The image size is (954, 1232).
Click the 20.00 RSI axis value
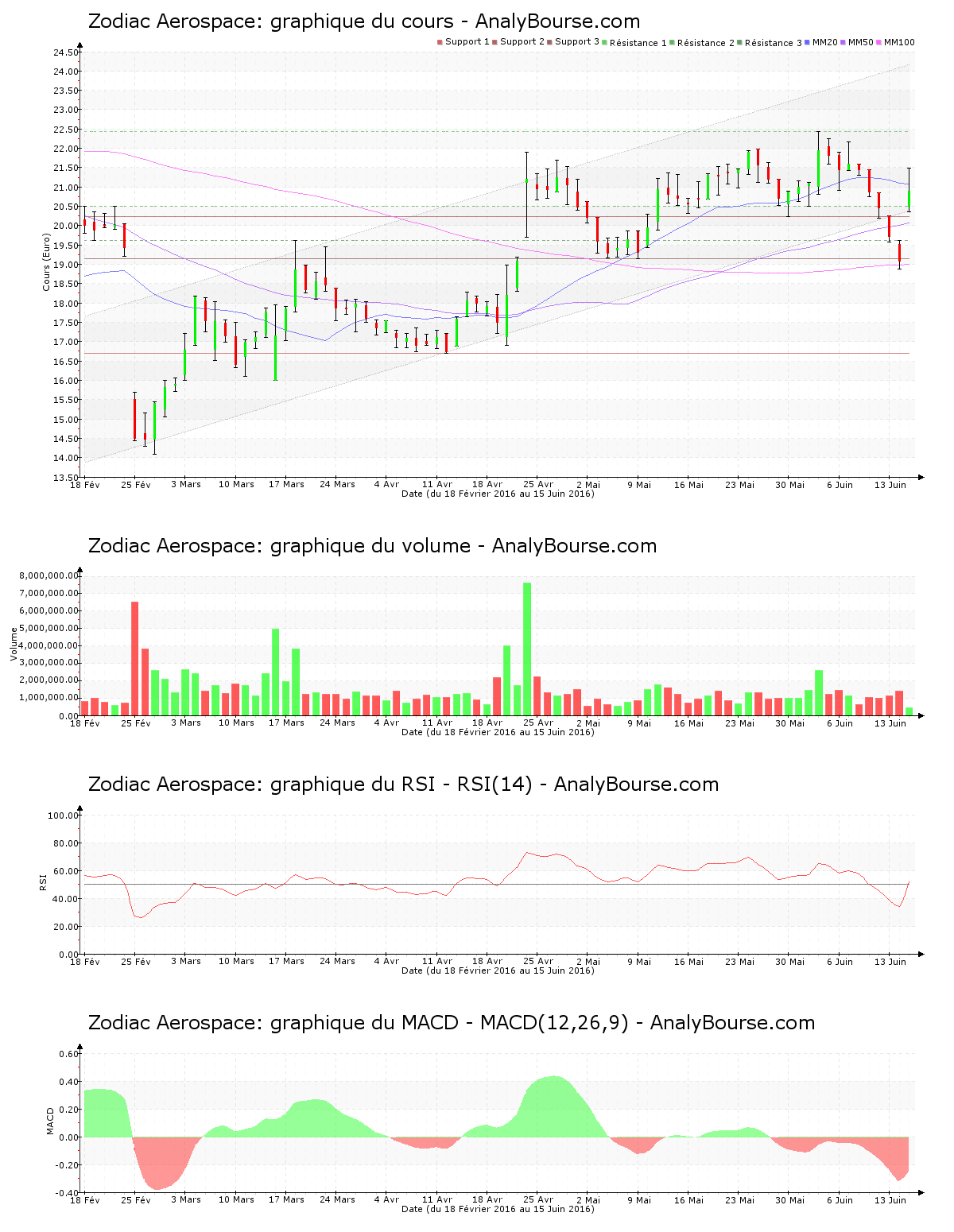tap(66, 927)
